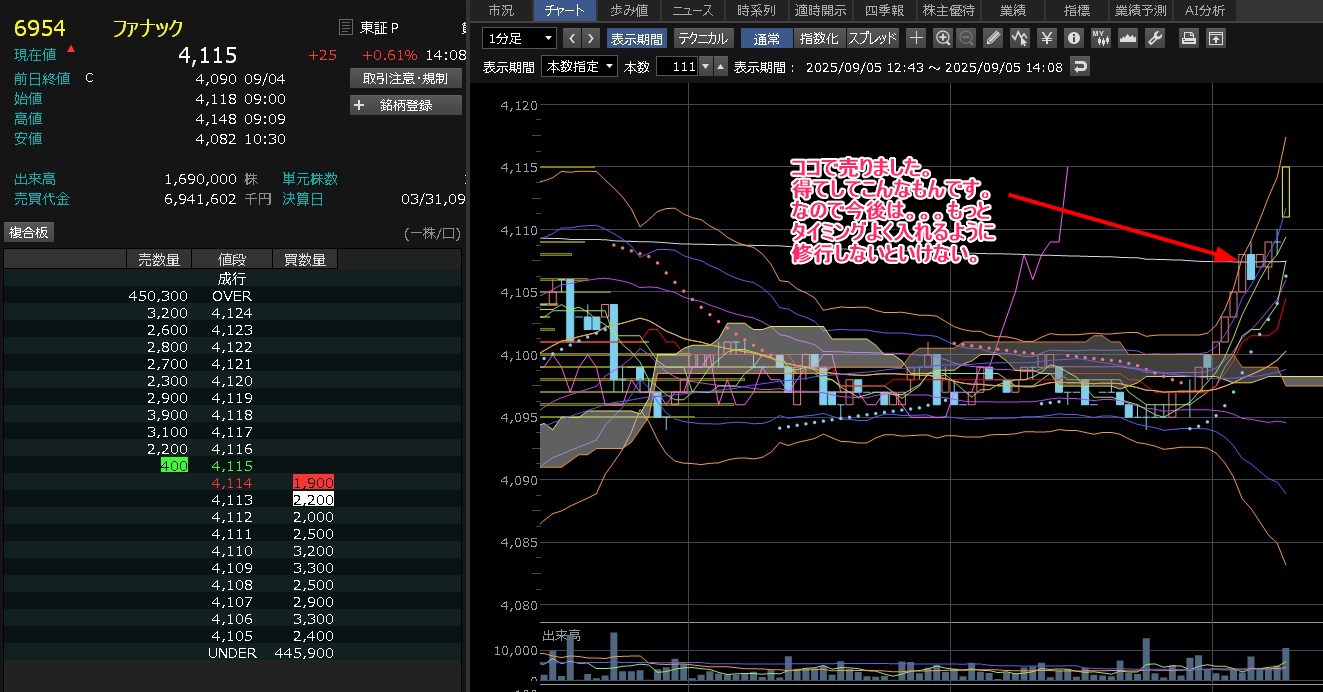1323x692 pixels.
Task: Click the area chart icon
Action: [1128, 38]
